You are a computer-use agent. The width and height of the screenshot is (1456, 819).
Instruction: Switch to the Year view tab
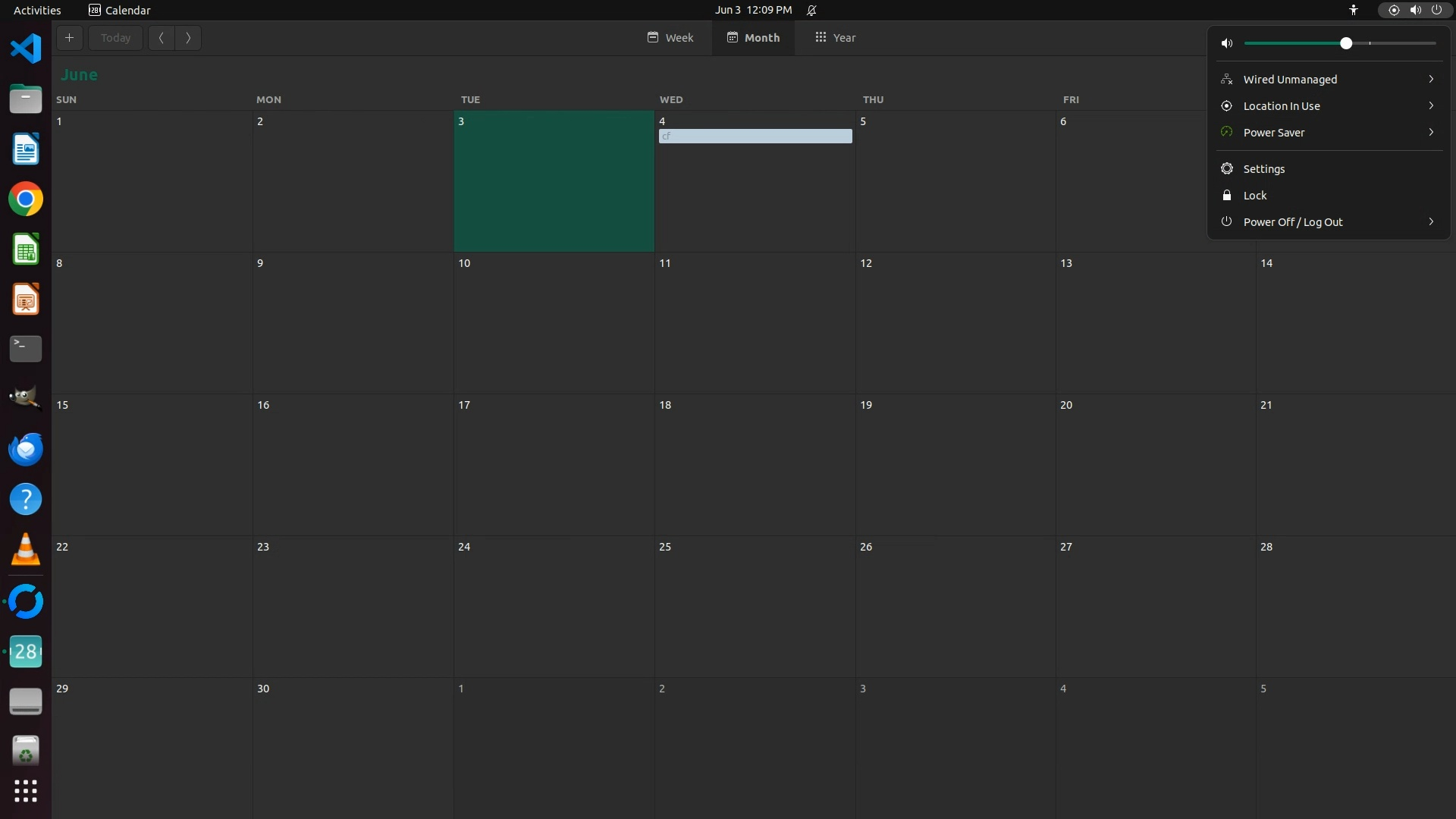(x=835, y=38)
